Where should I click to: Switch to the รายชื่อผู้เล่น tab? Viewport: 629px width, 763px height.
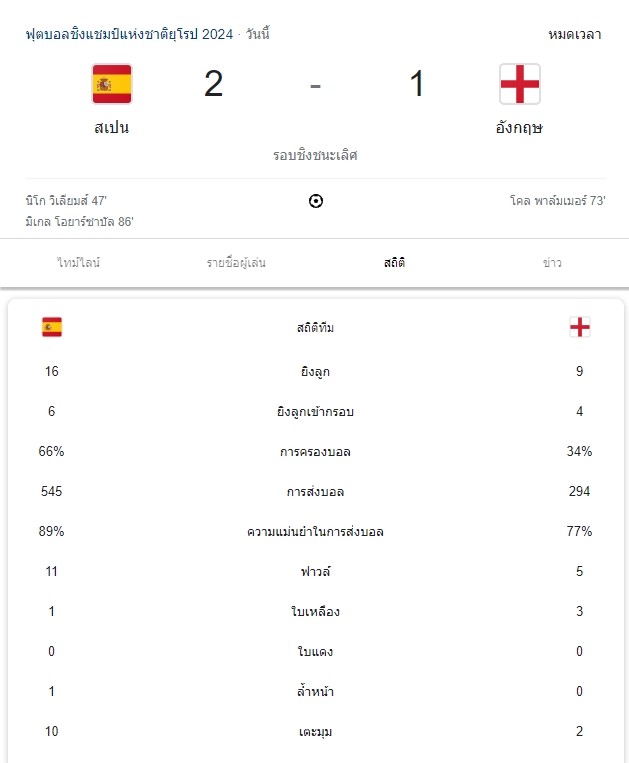click(x=236, y=263)
